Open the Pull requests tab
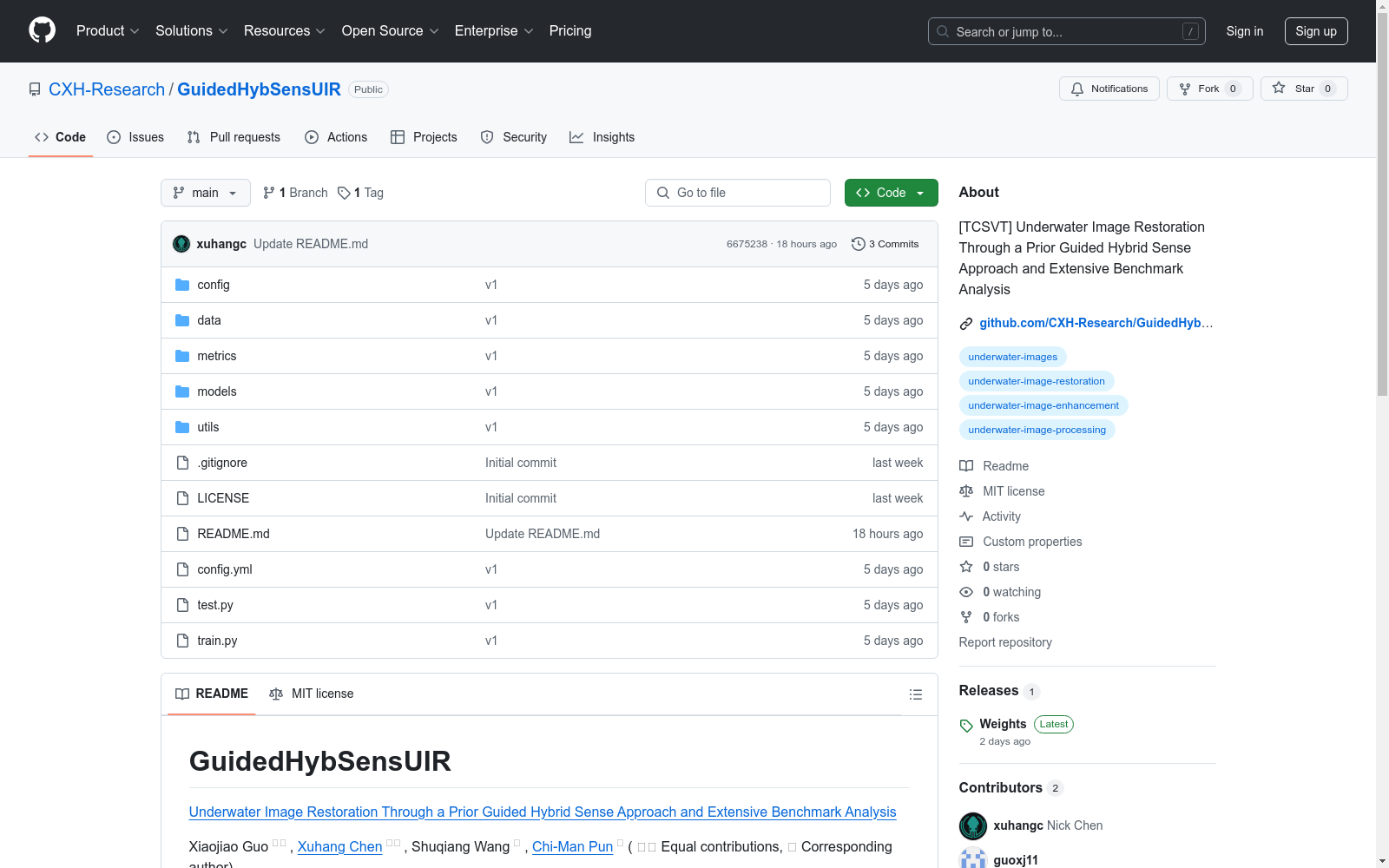Image resolution: width=1389 pixels, height=868 pixels. click(x=234, y=137)
